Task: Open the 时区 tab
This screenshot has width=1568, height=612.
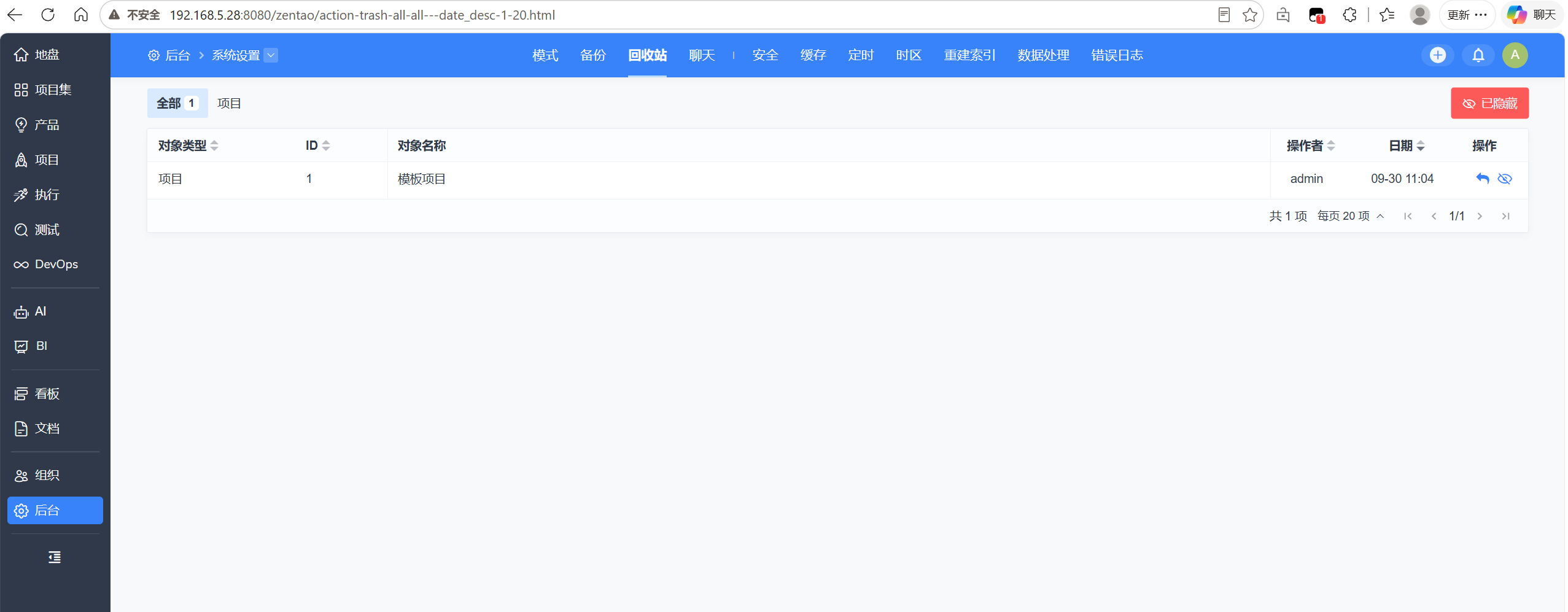Action: point(909,55)
